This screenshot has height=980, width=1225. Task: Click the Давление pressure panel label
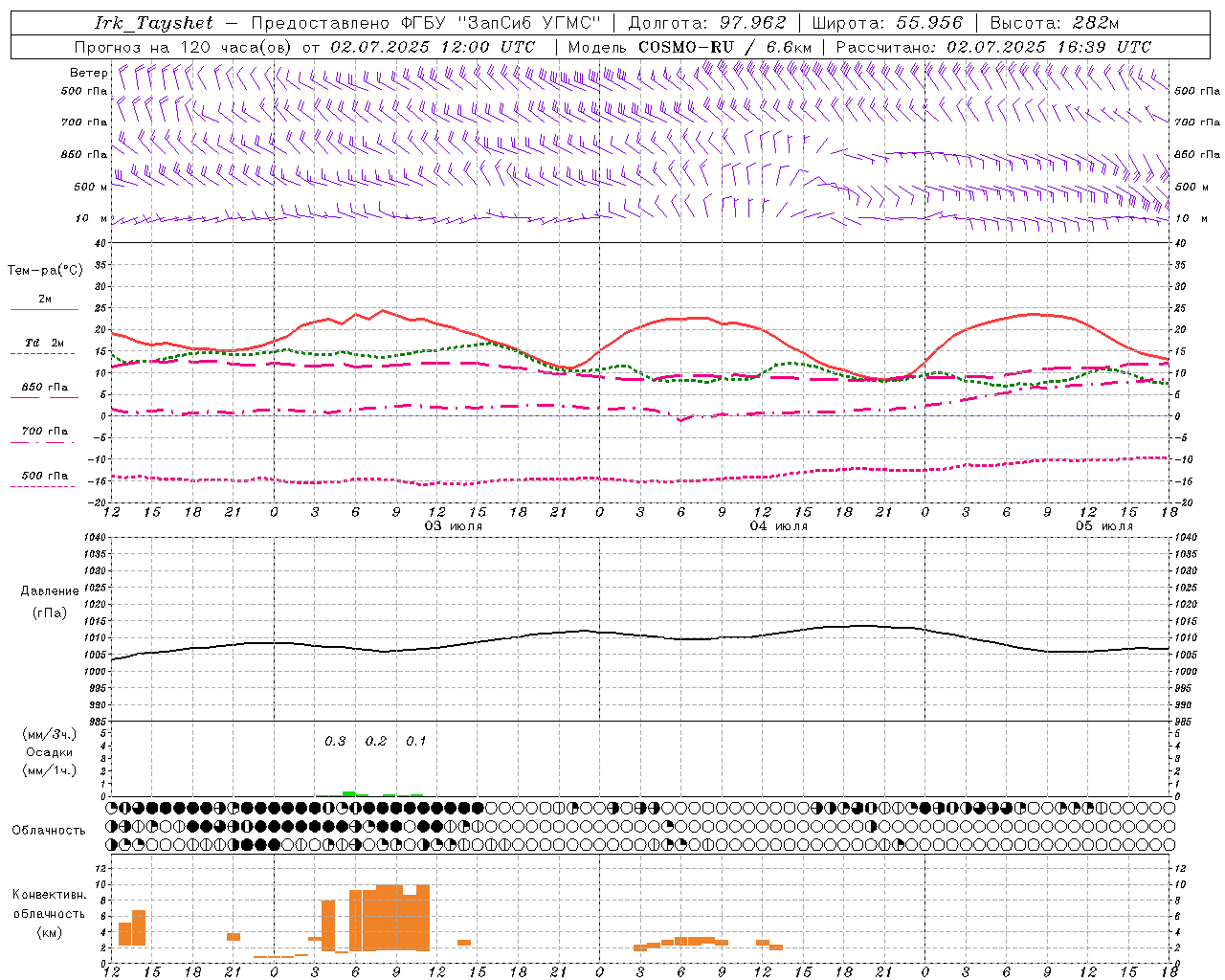point(50,591)
